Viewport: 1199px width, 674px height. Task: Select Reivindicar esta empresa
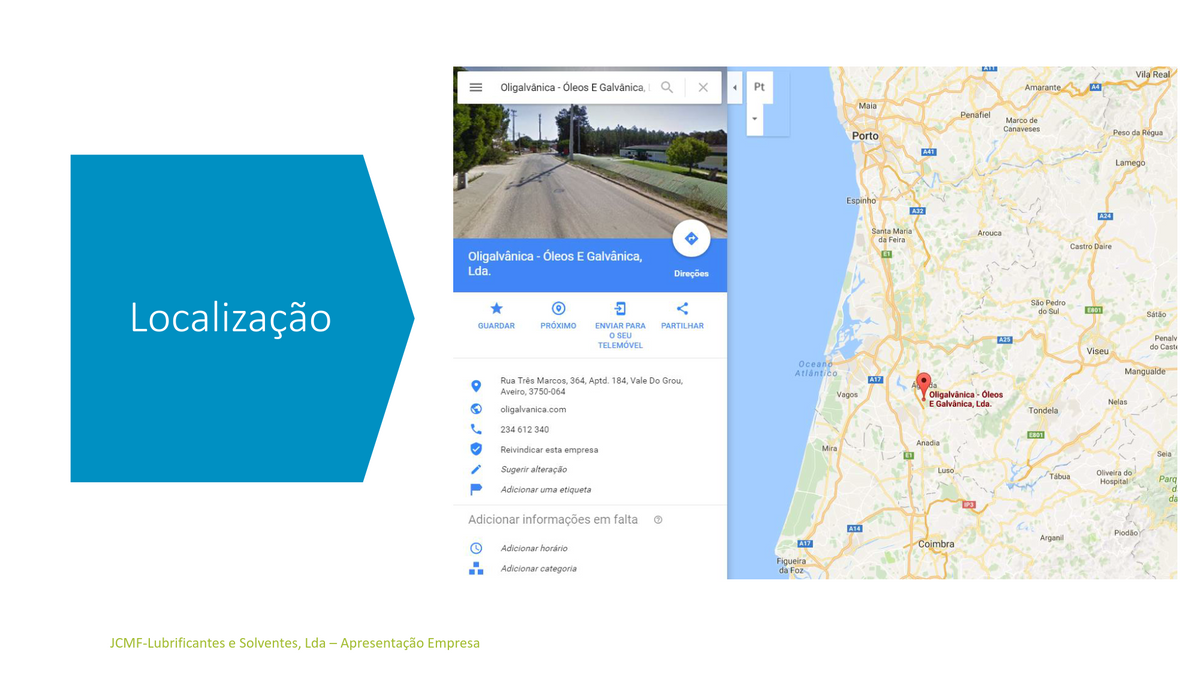(549, 450)
